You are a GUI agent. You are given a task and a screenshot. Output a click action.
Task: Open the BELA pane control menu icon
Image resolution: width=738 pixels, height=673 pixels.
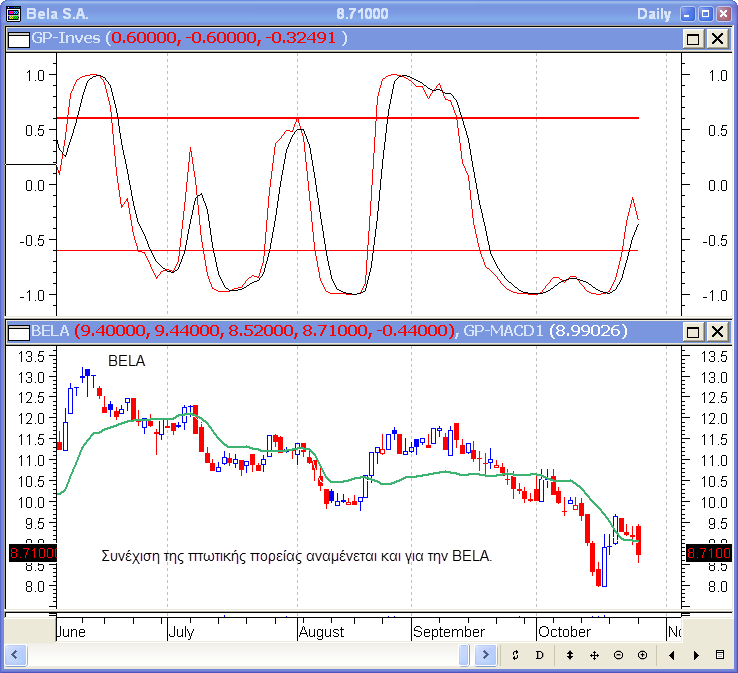(18, 331)
